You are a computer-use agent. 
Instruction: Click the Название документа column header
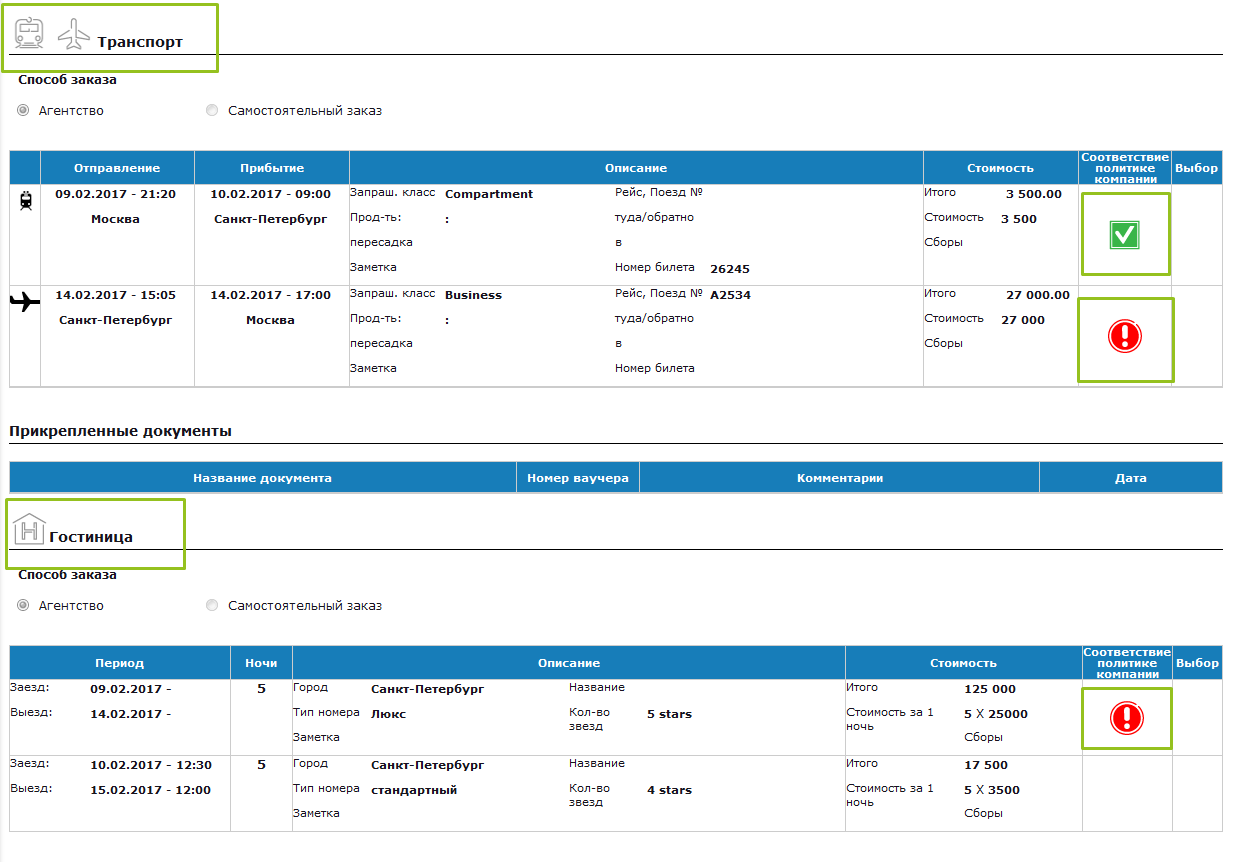(262, 478)
